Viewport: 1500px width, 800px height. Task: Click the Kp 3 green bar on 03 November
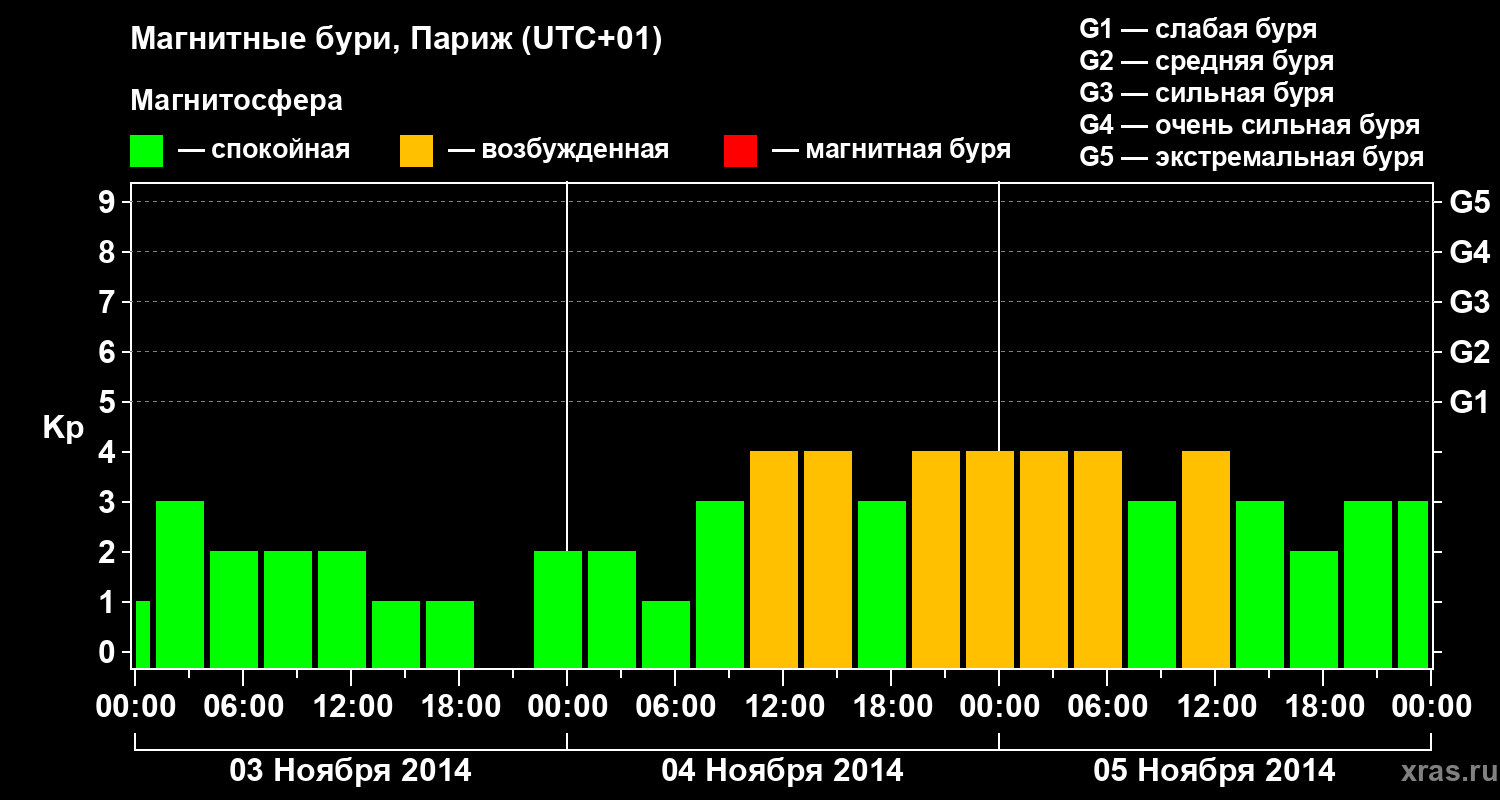coord(180,584)
